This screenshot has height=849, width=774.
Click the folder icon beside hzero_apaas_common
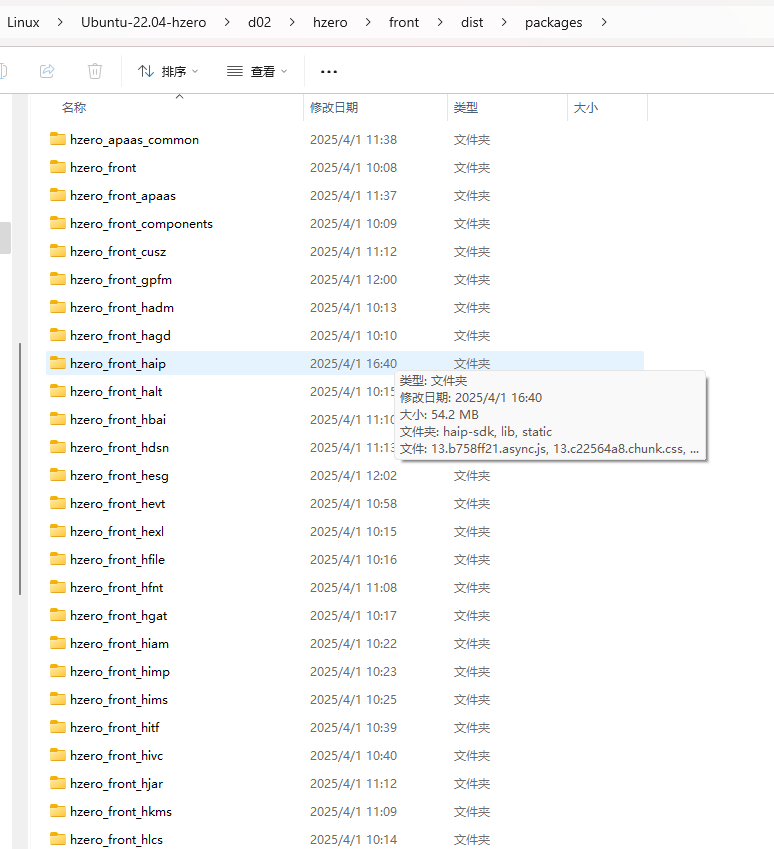click(x=58, y=139)
